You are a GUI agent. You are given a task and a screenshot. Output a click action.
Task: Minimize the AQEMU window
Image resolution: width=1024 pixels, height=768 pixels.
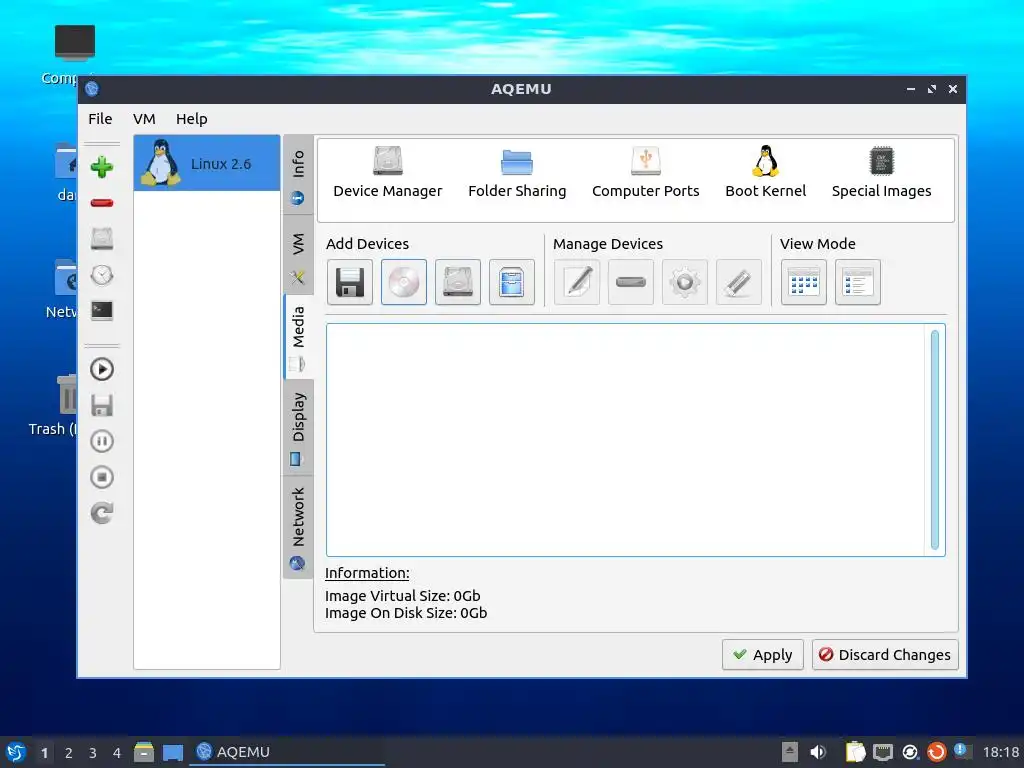pyautogui.click(x=911, y=89)
